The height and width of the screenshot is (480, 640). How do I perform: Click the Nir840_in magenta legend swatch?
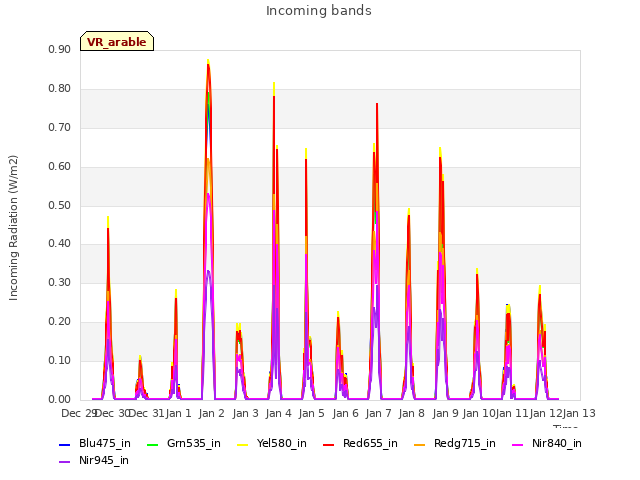point(518,444)
